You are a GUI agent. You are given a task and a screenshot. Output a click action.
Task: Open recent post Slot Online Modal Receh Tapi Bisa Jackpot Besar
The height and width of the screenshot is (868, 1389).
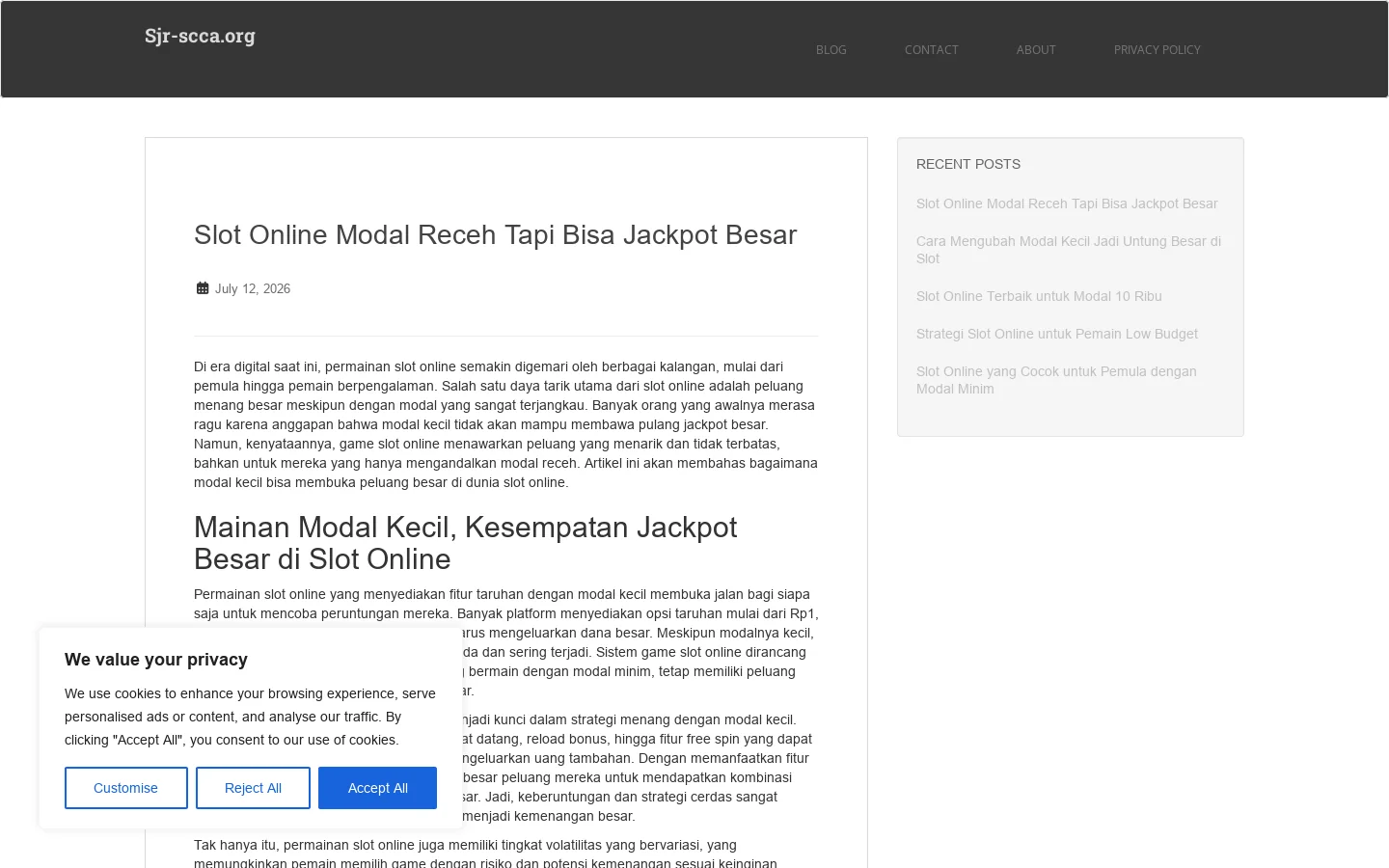click(1067, 203)
